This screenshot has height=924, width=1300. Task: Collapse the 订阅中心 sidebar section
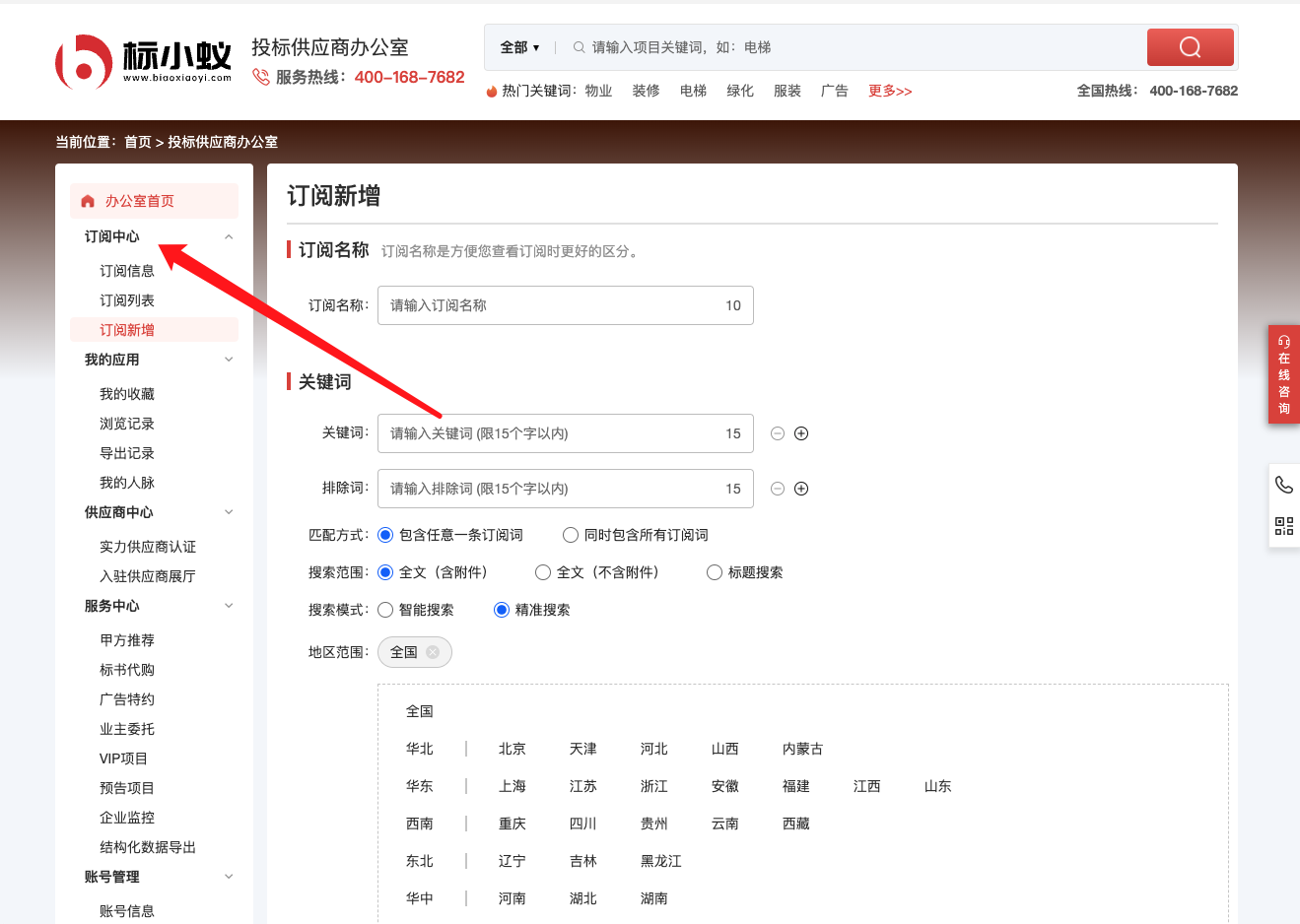tap(229, 236)
